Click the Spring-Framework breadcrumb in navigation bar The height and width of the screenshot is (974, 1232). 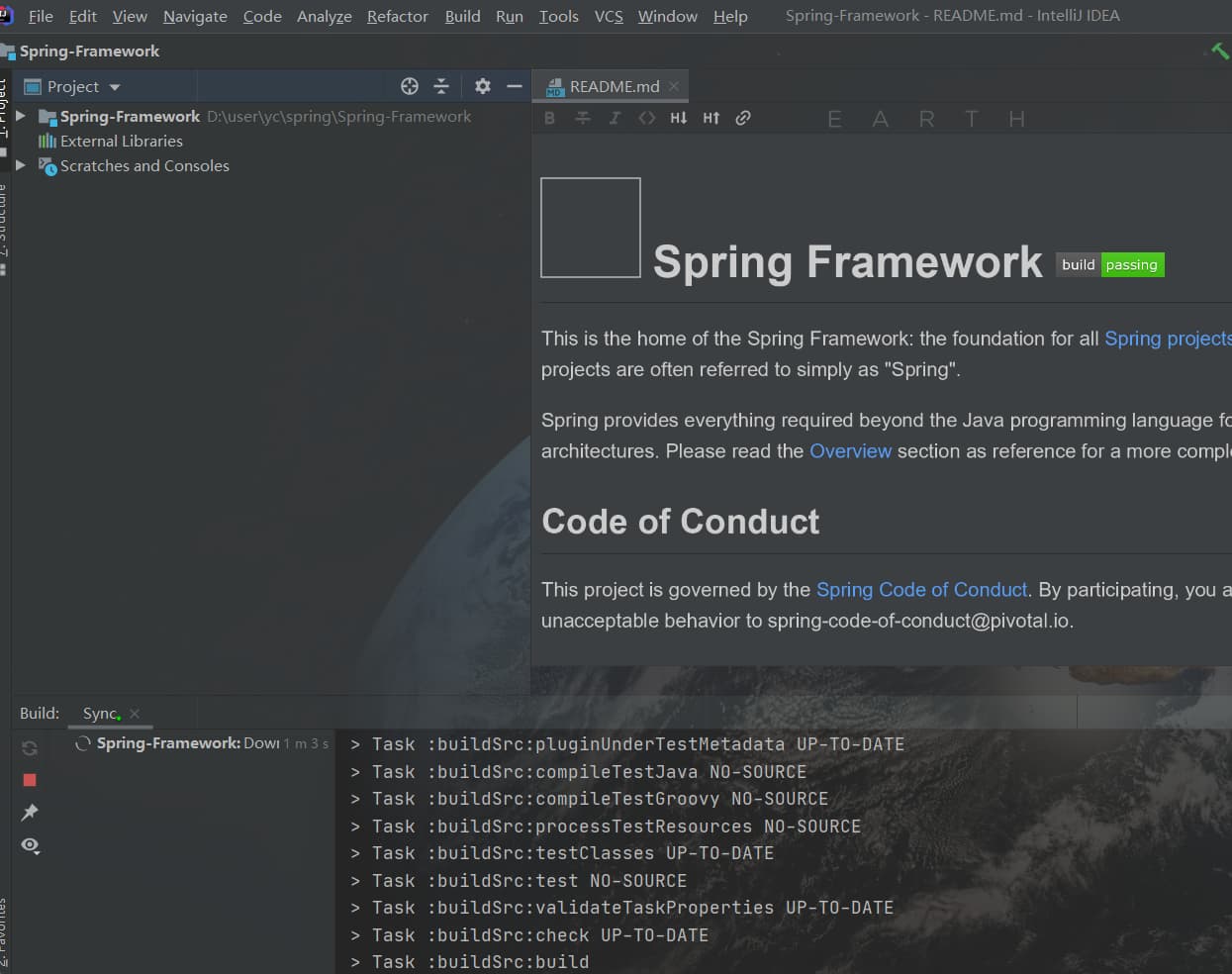(x=89, y=51)
